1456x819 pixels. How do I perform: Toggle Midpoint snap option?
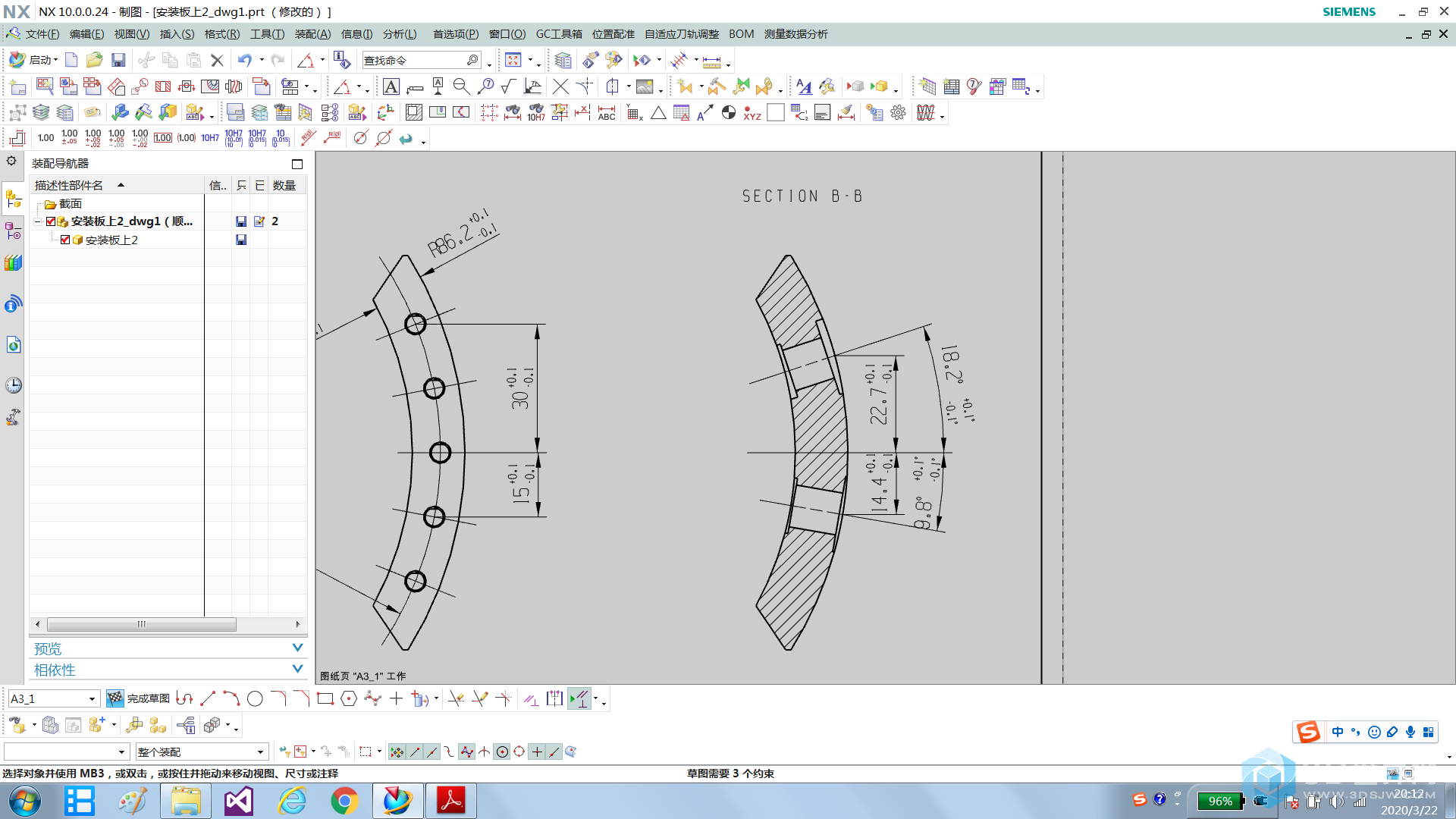pos(432,752)
